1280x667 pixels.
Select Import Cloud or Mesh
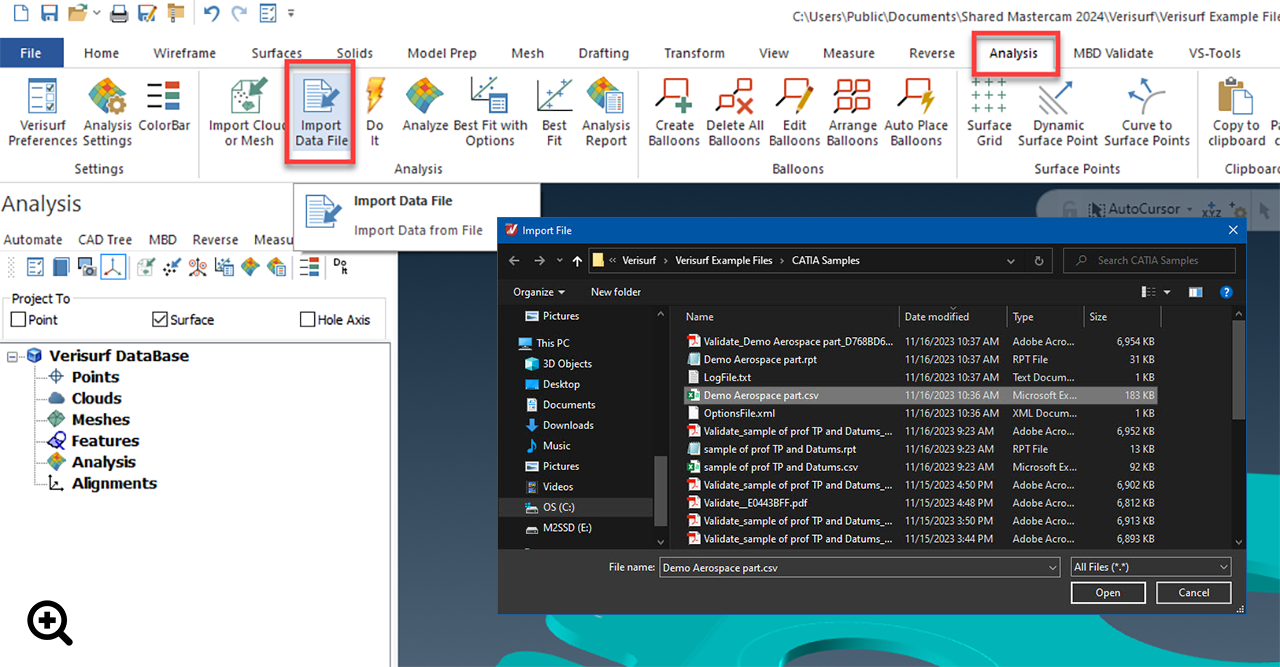click(249, 111)
